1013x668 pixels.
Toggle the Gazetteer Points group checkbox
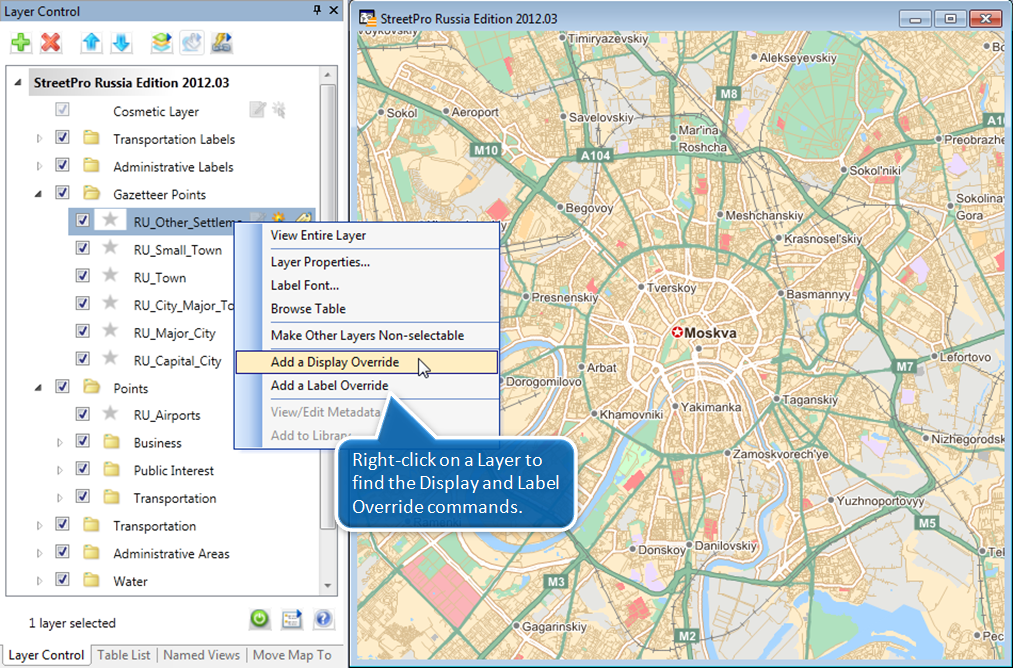[62, 193]
